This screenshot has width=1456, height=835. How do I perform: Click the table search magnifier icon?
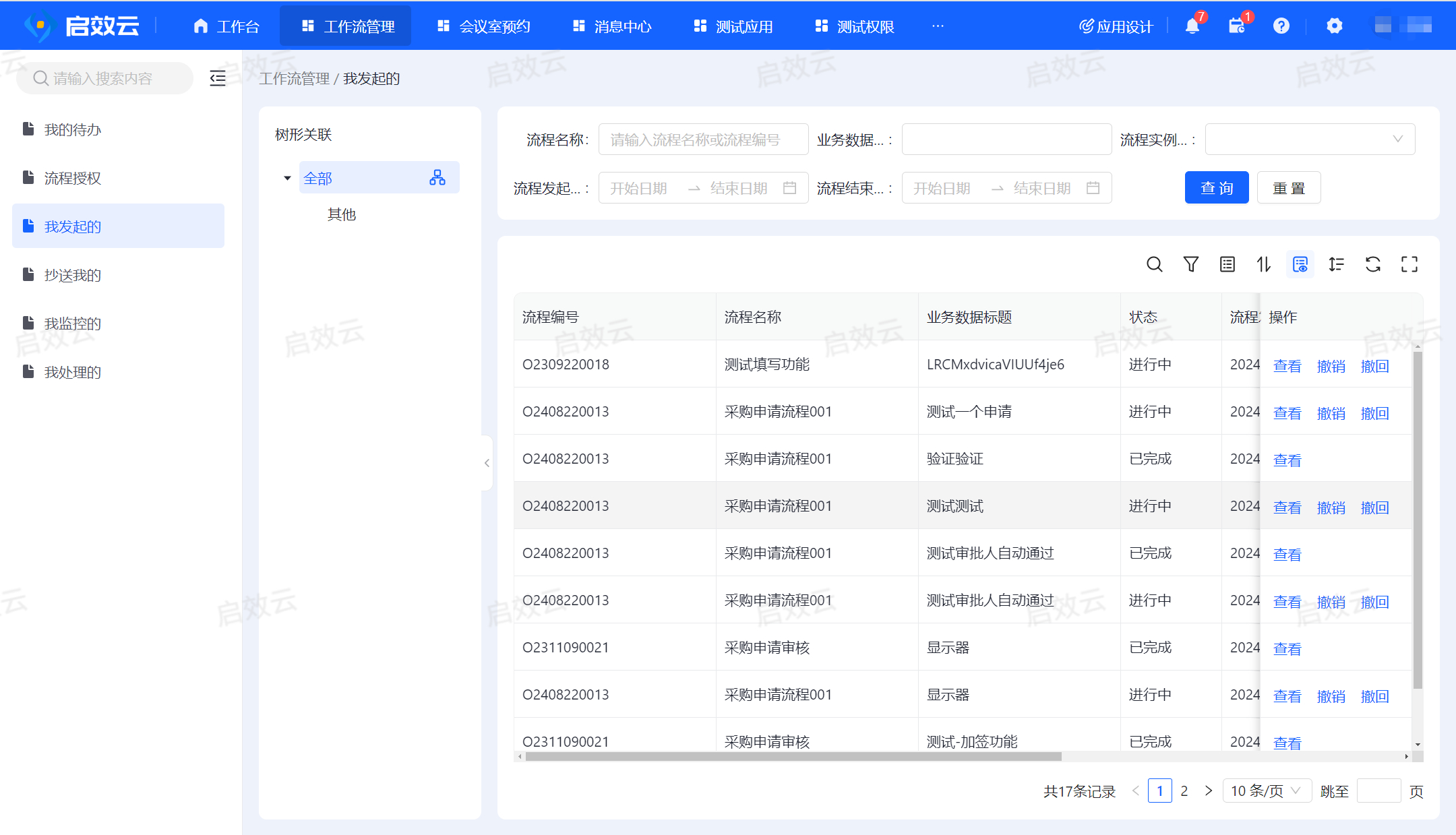tap(1154, 264)
